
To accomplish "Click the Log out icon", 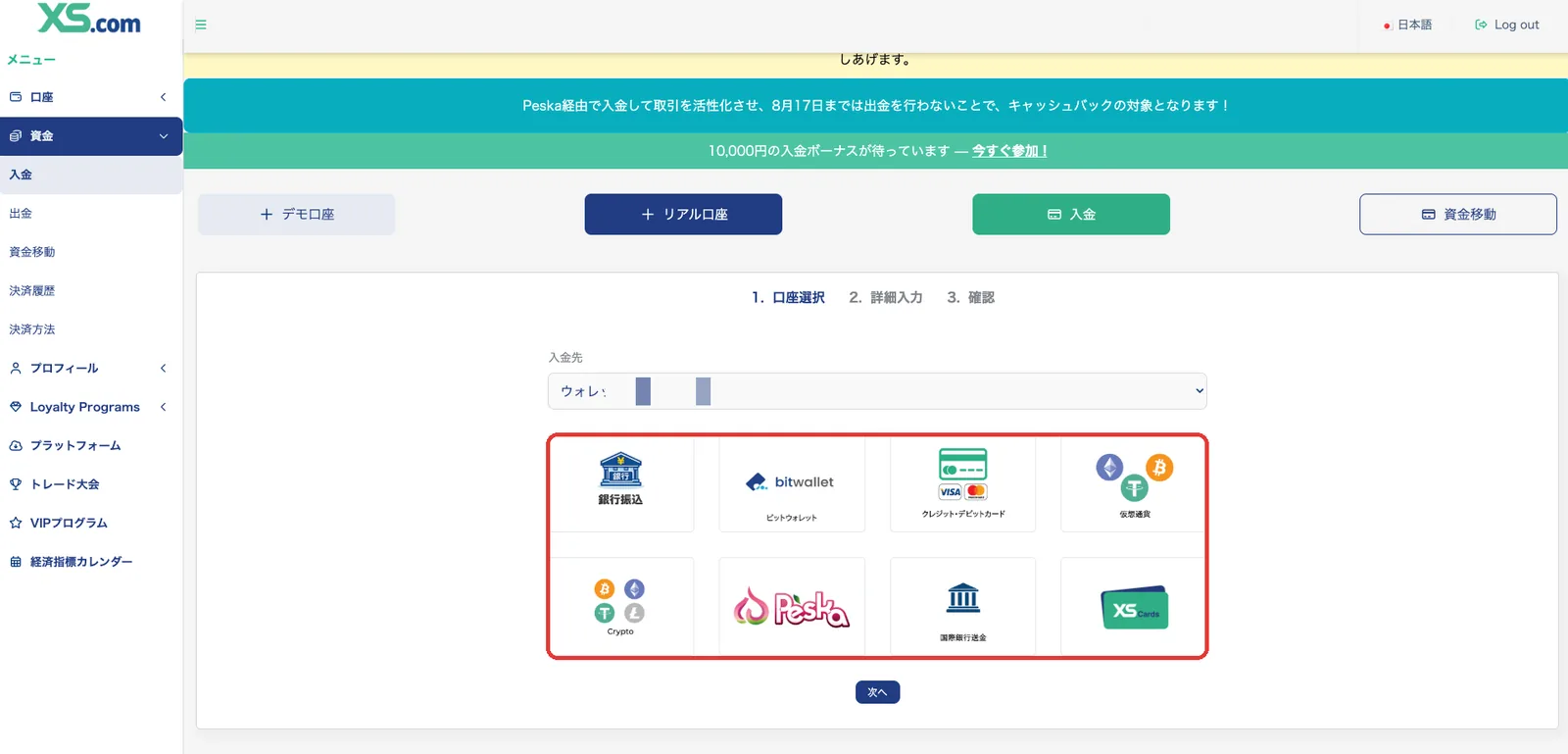I will click(1481, 25).
